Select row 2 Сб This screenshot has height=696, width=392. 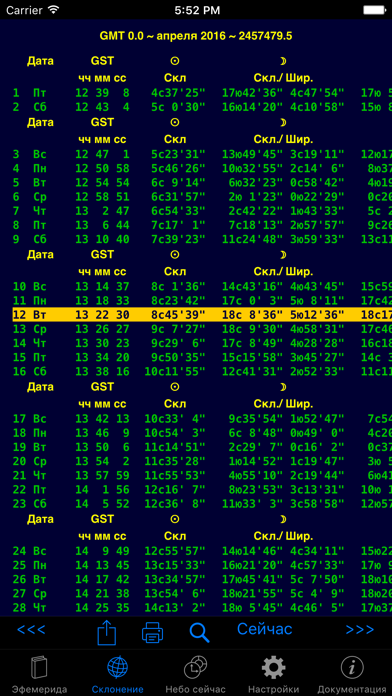click(202, 107)
